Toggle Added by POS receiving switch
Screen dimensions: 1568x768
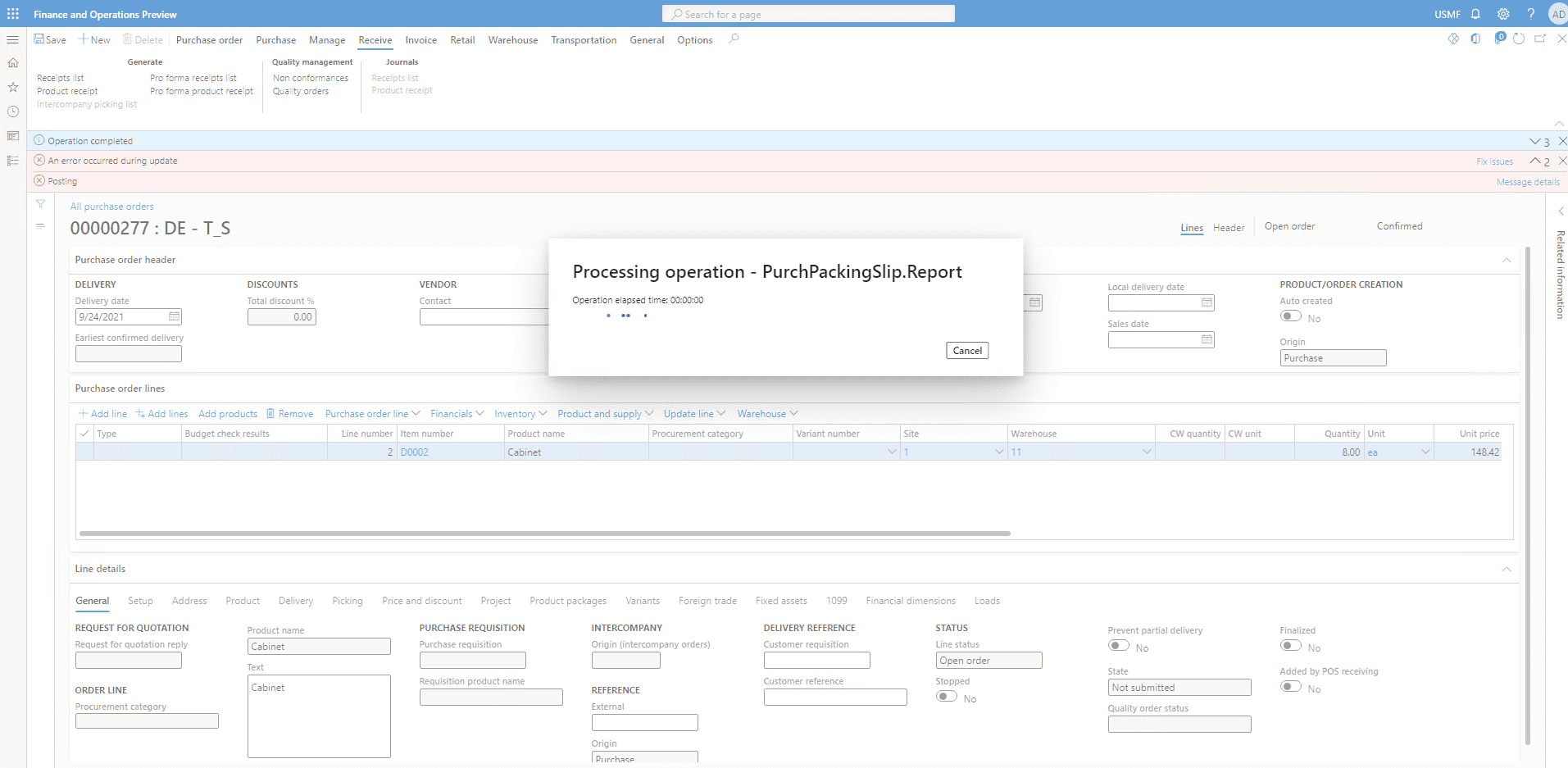(x=1291, y=687)
